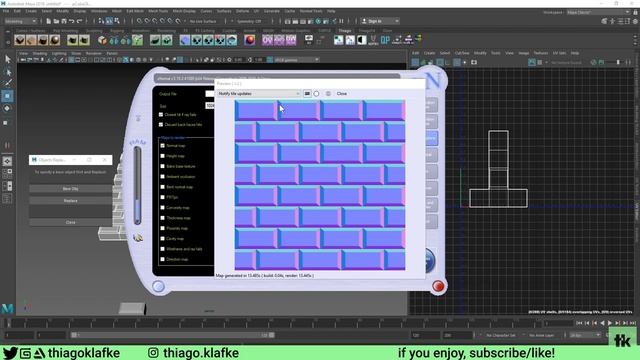The image size is (640, 360).
Task: Enable the Bent normal map checkbox
Action: coord(162,187)
